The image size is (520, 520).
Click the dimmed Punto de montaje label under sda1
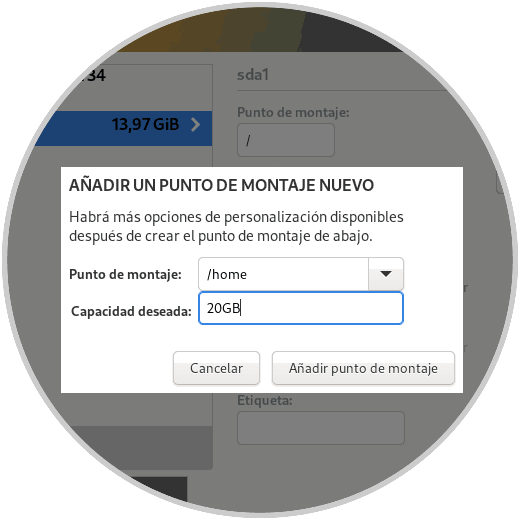point(293,112)
